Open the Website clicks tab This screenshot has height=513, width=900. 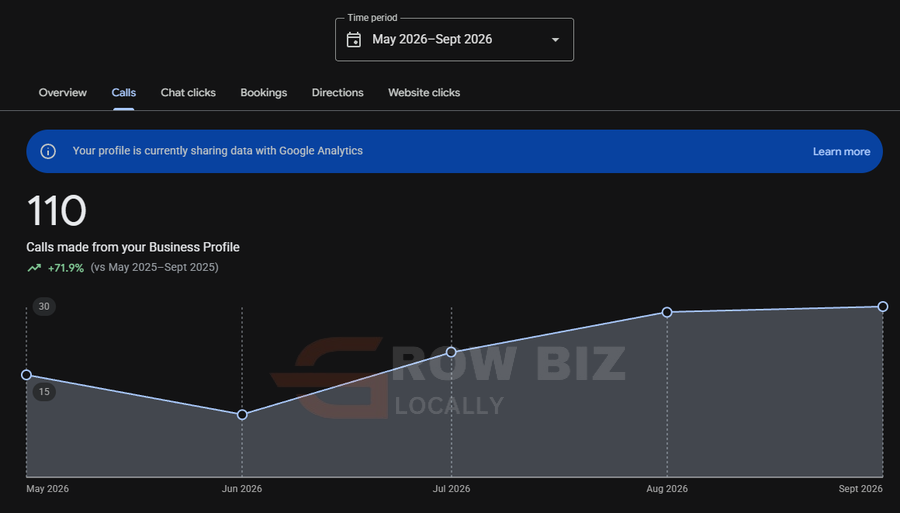coord(424,92)
